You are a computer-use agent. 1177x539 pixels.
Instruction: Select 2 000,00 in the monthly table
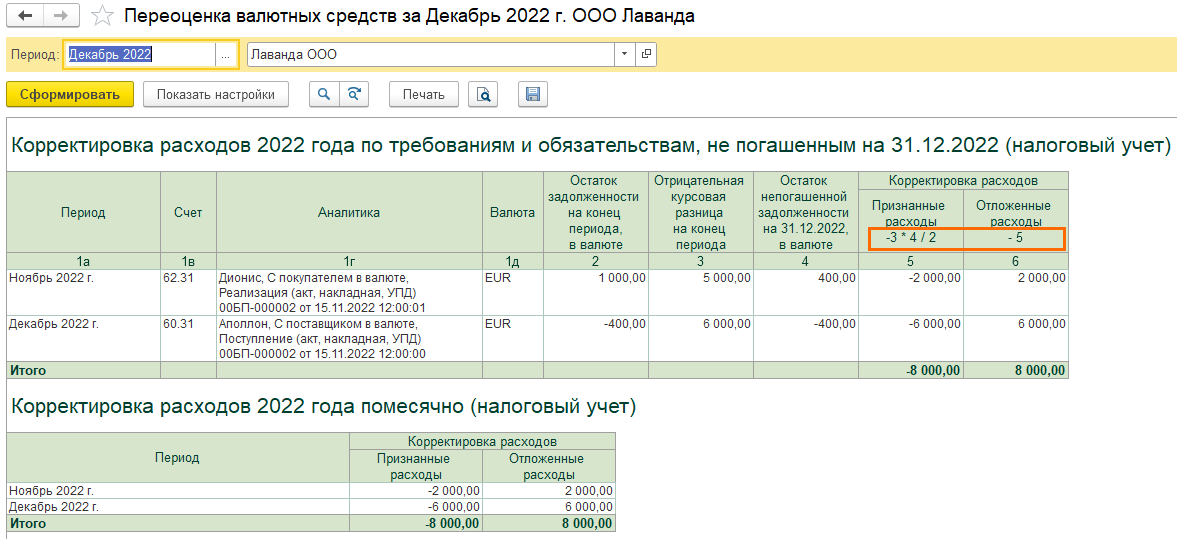click(549, 490)
